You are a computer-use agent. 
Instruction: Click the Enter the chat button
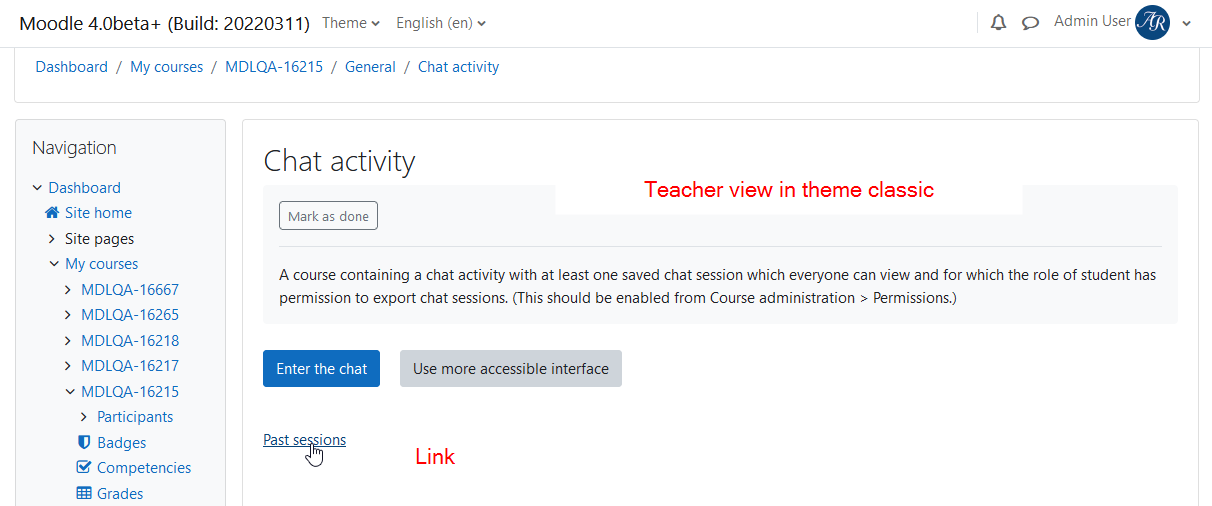pos(321,368)
